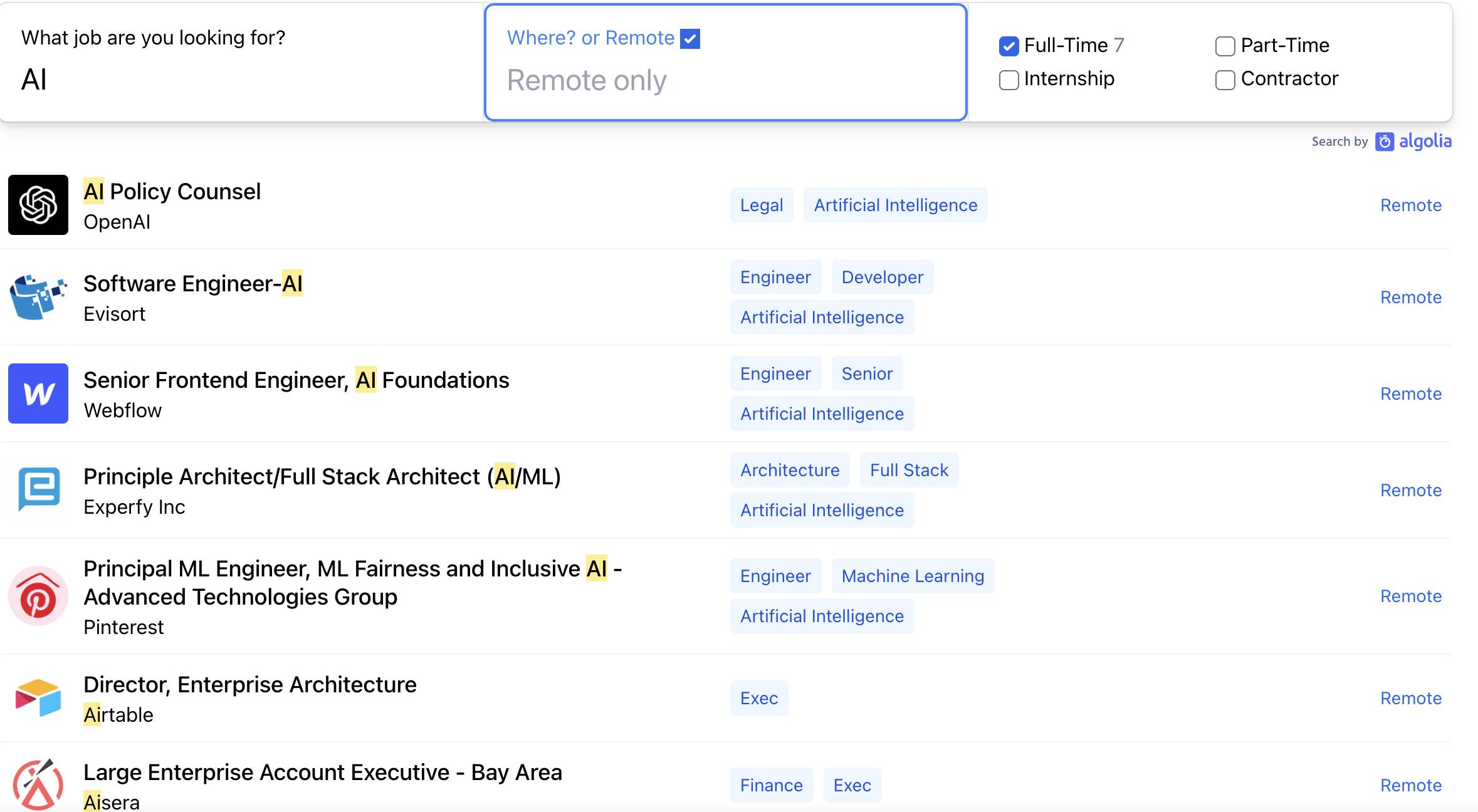Screen dimensions: 1478x812
Task: Click Remote label on Webflow row
Action: point(1411,393)
